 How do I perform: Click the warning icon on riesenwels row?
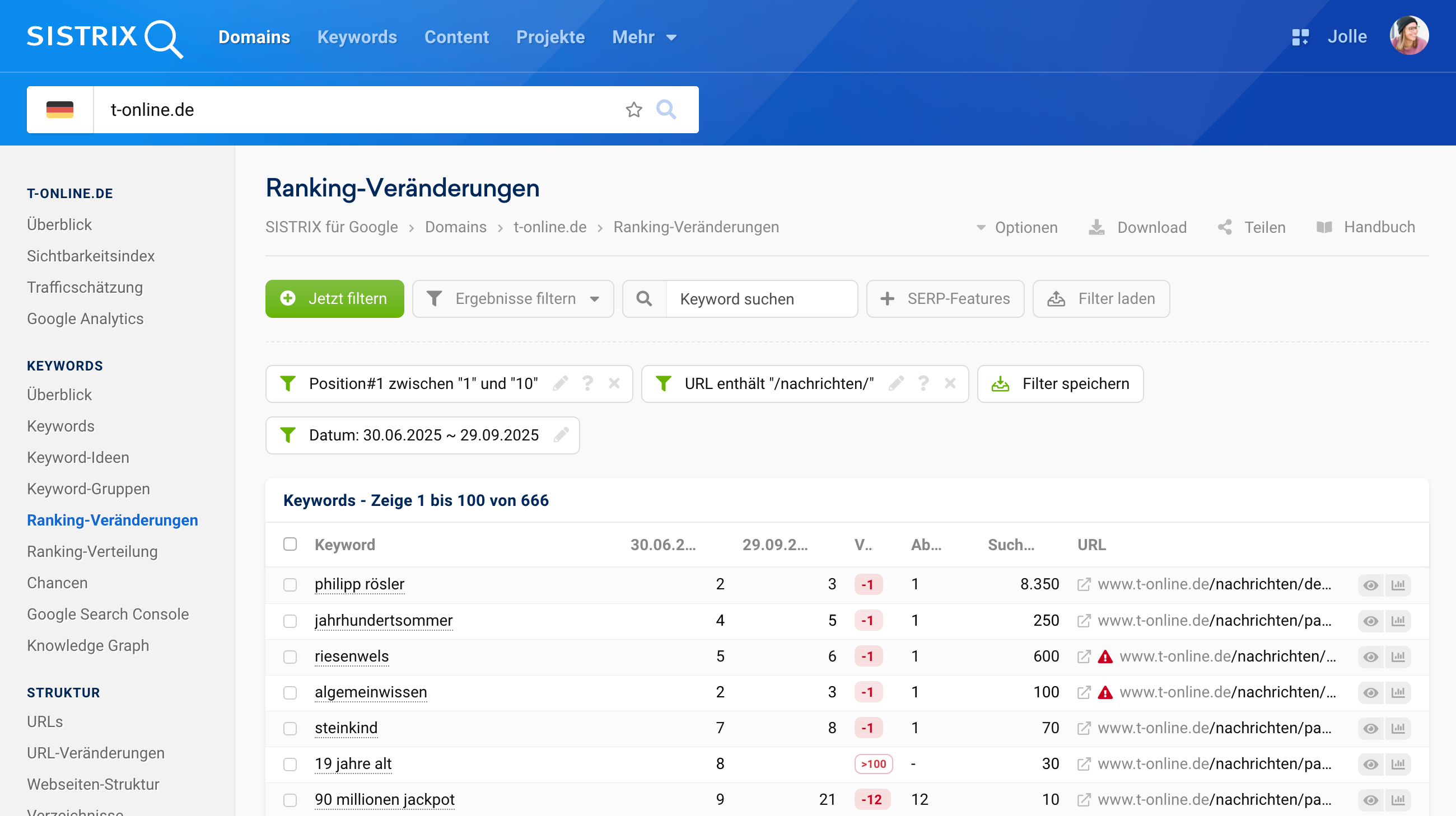1105,656
